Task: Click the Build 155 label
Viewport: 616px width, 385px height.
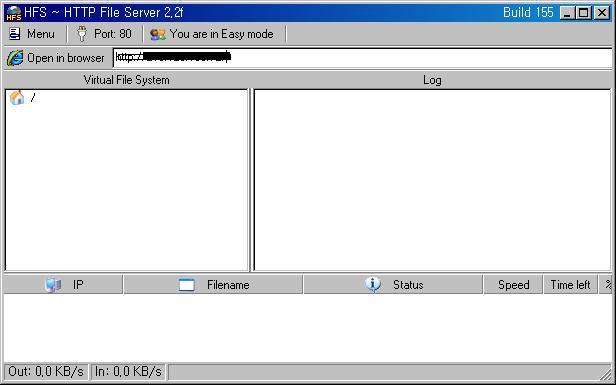Action: click(x=528, y=13)
